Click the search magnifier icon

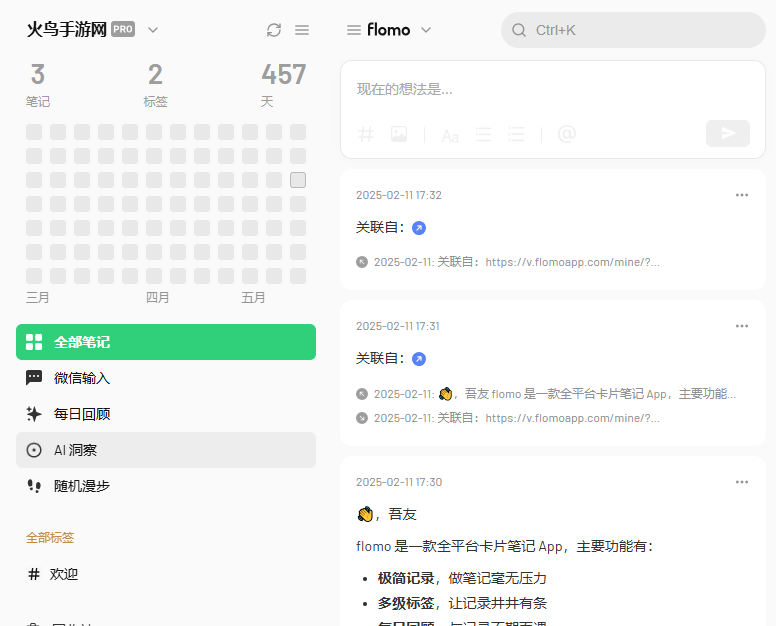click(519, 30)
